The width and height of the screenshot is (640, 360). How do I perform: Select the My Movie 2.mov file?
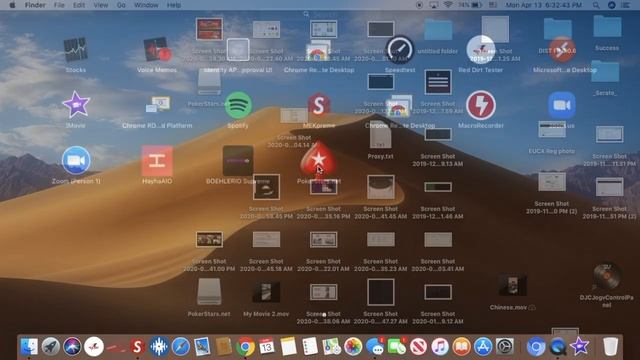266,292
